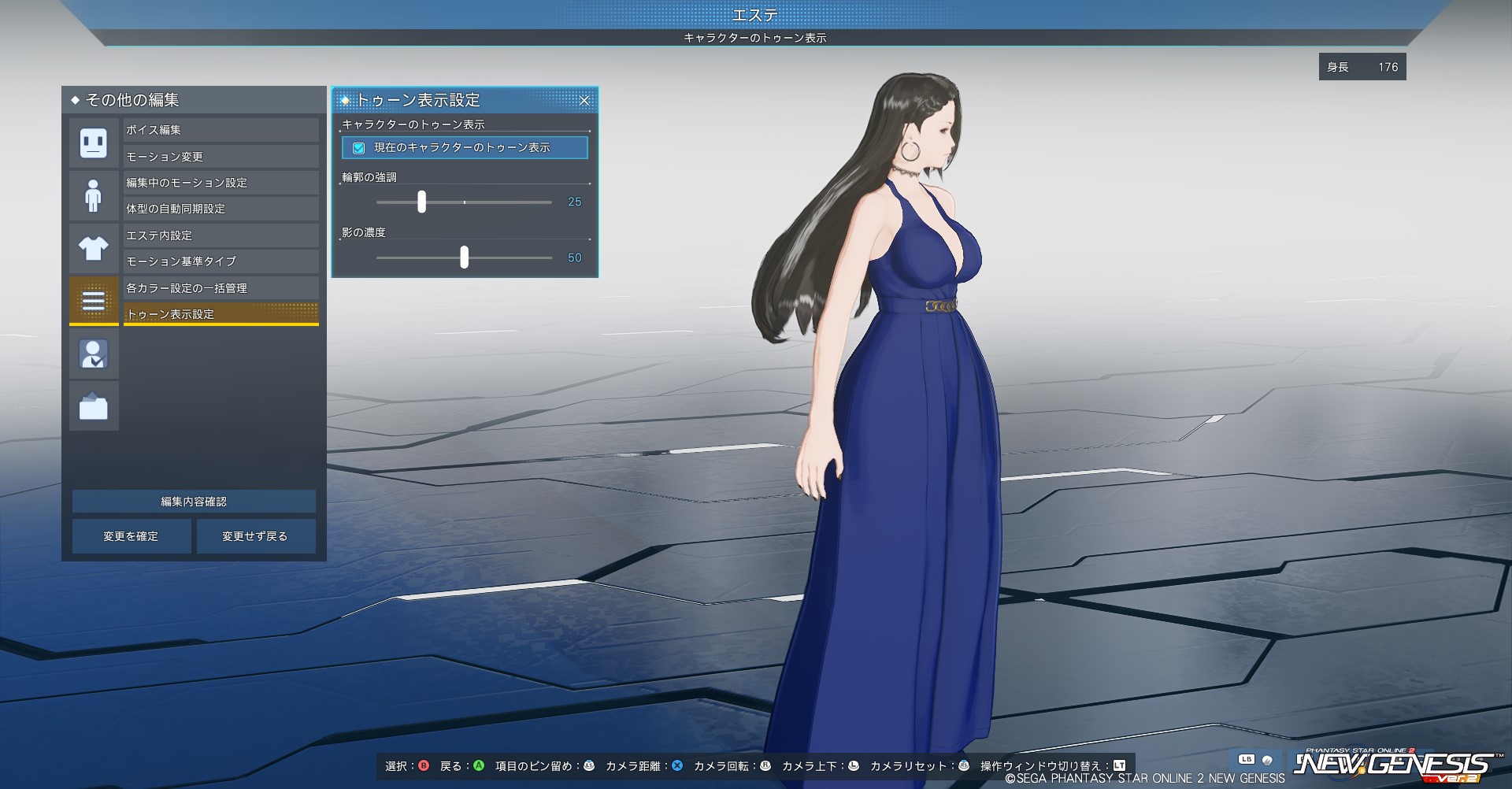
Task: Select トゥーン表示設定 highlighted entry
Action: pyautogui.click(x=221, y=314)
